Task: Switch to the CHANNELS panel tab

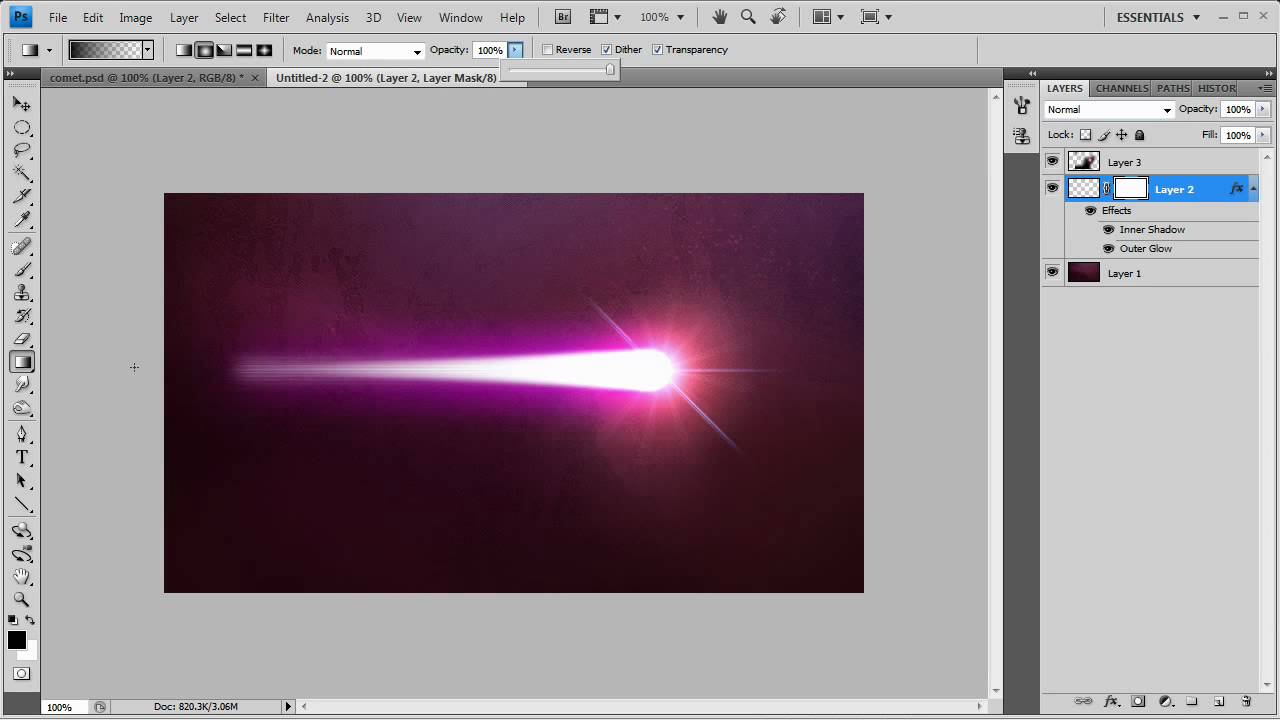Action: [1121, 88]
